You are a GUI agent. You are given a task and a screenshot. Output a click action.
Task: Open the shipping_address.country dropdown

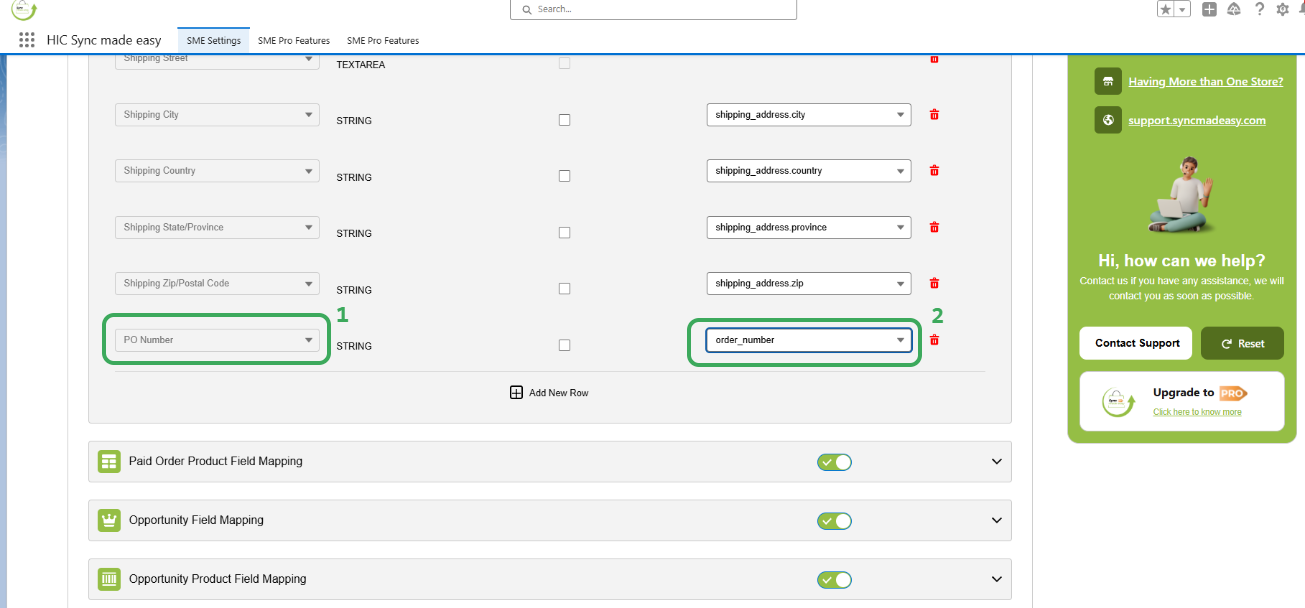click(809, 171)
